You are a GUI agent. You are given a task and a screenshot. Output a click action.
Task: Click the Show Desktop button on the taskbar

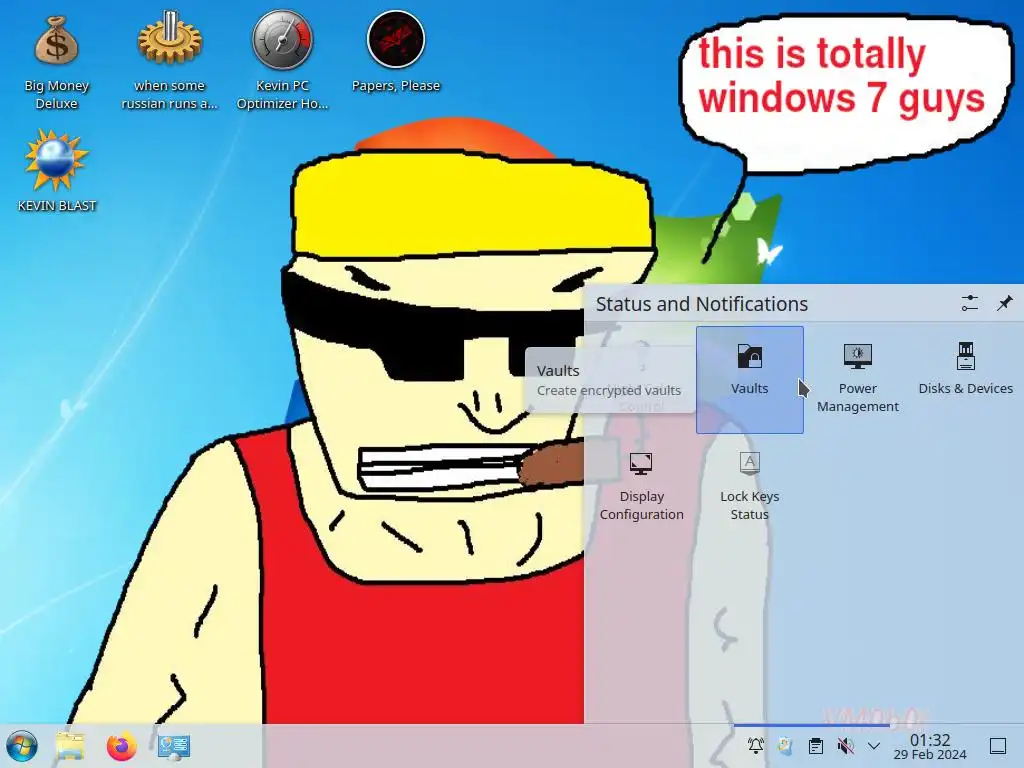click(x=998, y=746)
